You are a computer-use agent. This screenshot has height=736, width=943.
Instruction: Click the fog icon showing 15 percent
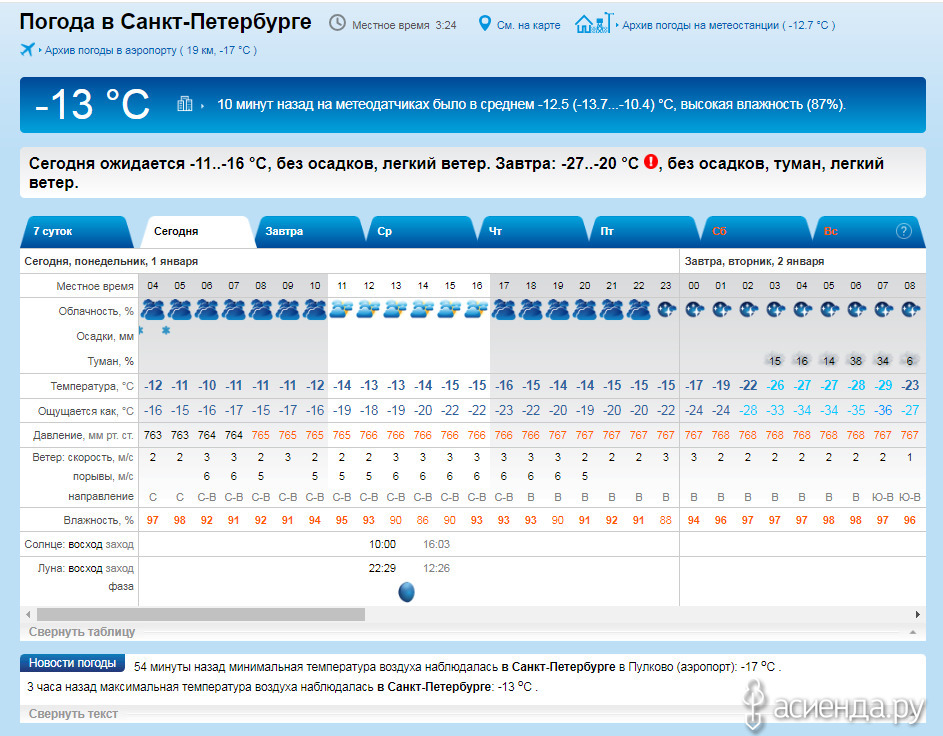tap(775, 360)
